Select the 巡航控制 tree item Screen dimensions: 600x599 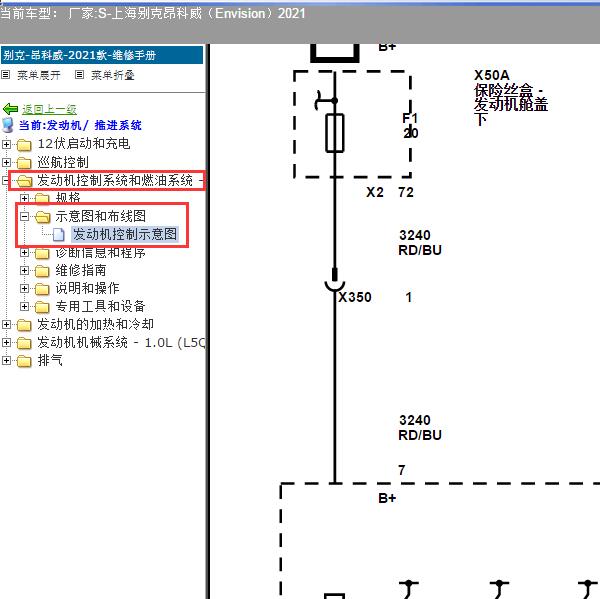[x=63, y=162]
